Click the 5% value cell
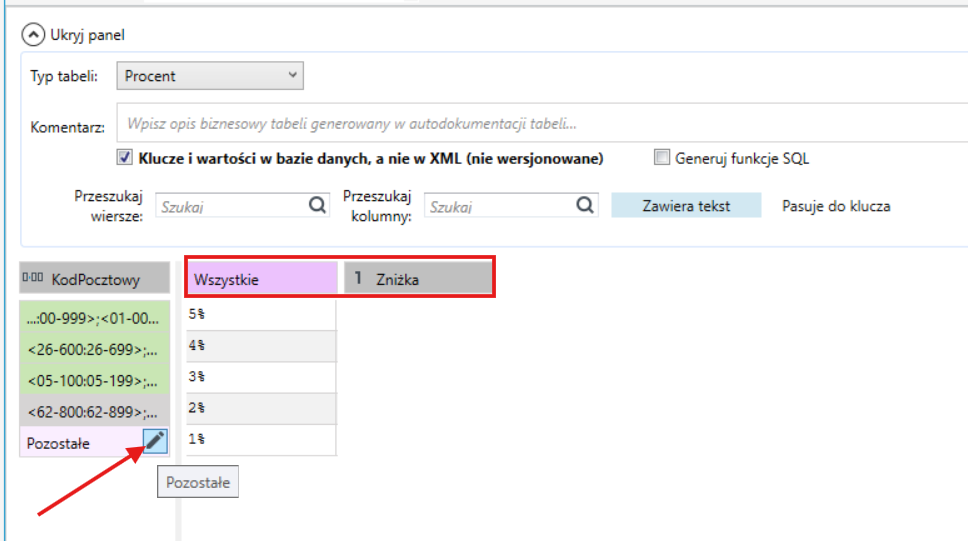 coord(261,314)
